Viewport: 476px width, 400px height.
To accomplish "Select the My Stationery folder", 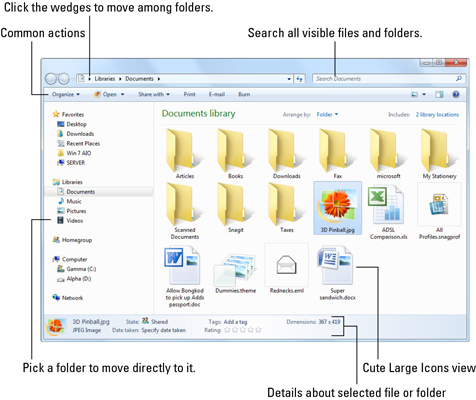I will pyautogui.click(x=439, y=154).
